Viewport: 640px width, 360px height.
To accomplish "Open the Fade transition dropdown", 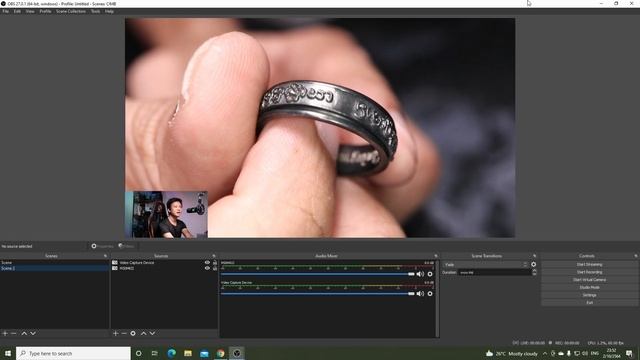I will click(486, 265).
